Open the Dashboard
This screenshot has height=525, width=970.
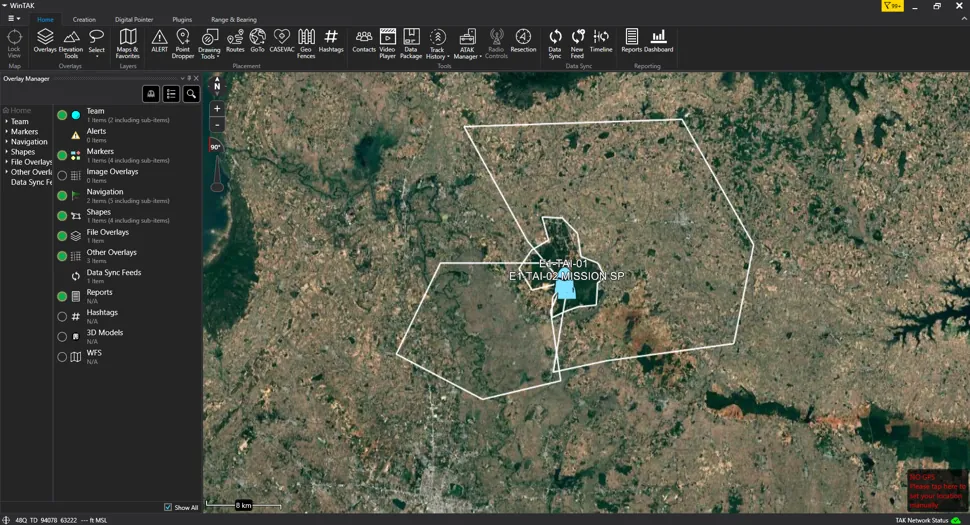point(659,41)
